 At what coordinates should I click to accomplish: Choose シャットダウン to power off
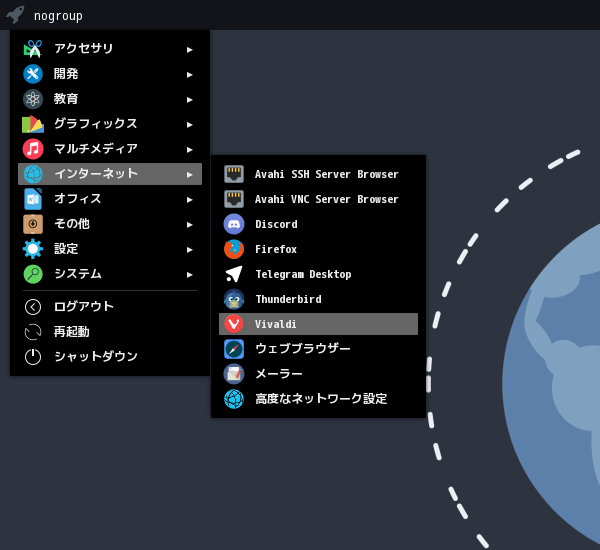pos(110,357)
